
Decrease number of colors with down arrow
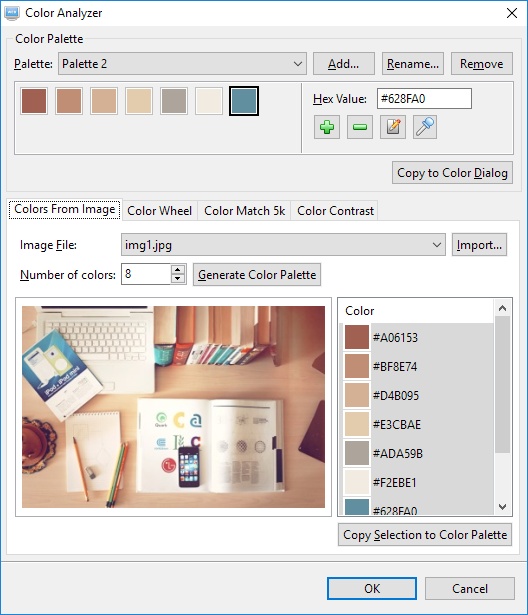(x=178, y=278)
